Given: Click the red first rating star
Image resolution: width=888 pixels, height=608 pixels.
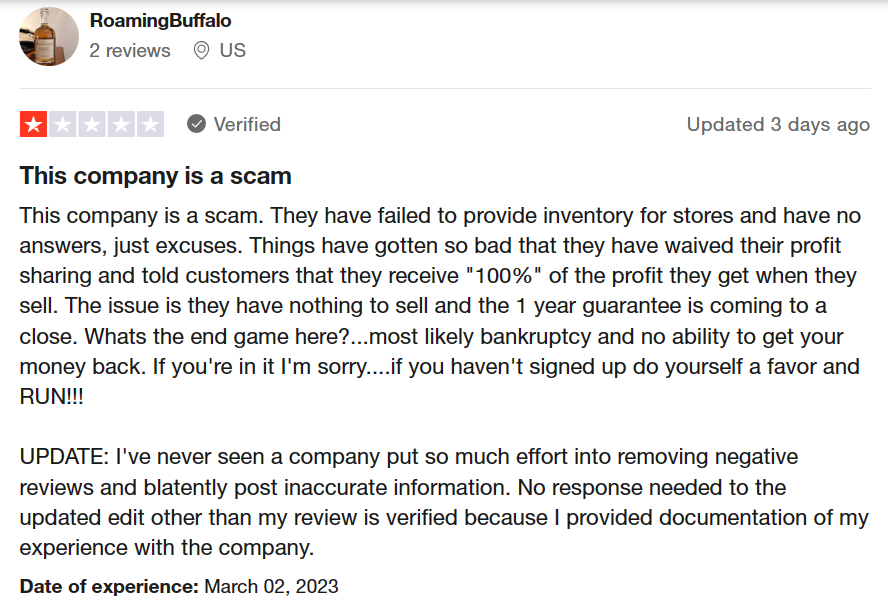Looking at the screenshot, I should click(33, 125).
